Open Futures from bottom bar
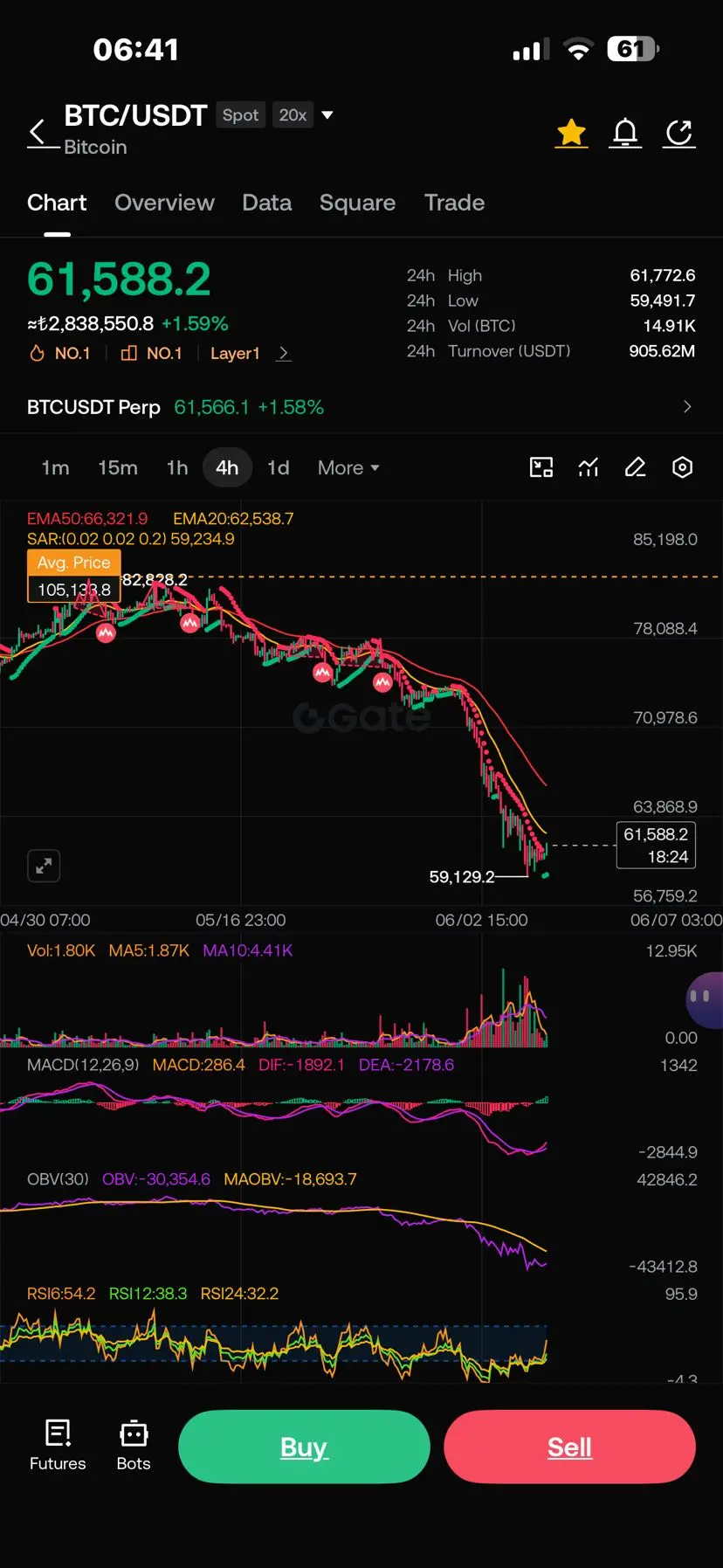The image size is (723, 1568). point(58,1446)
